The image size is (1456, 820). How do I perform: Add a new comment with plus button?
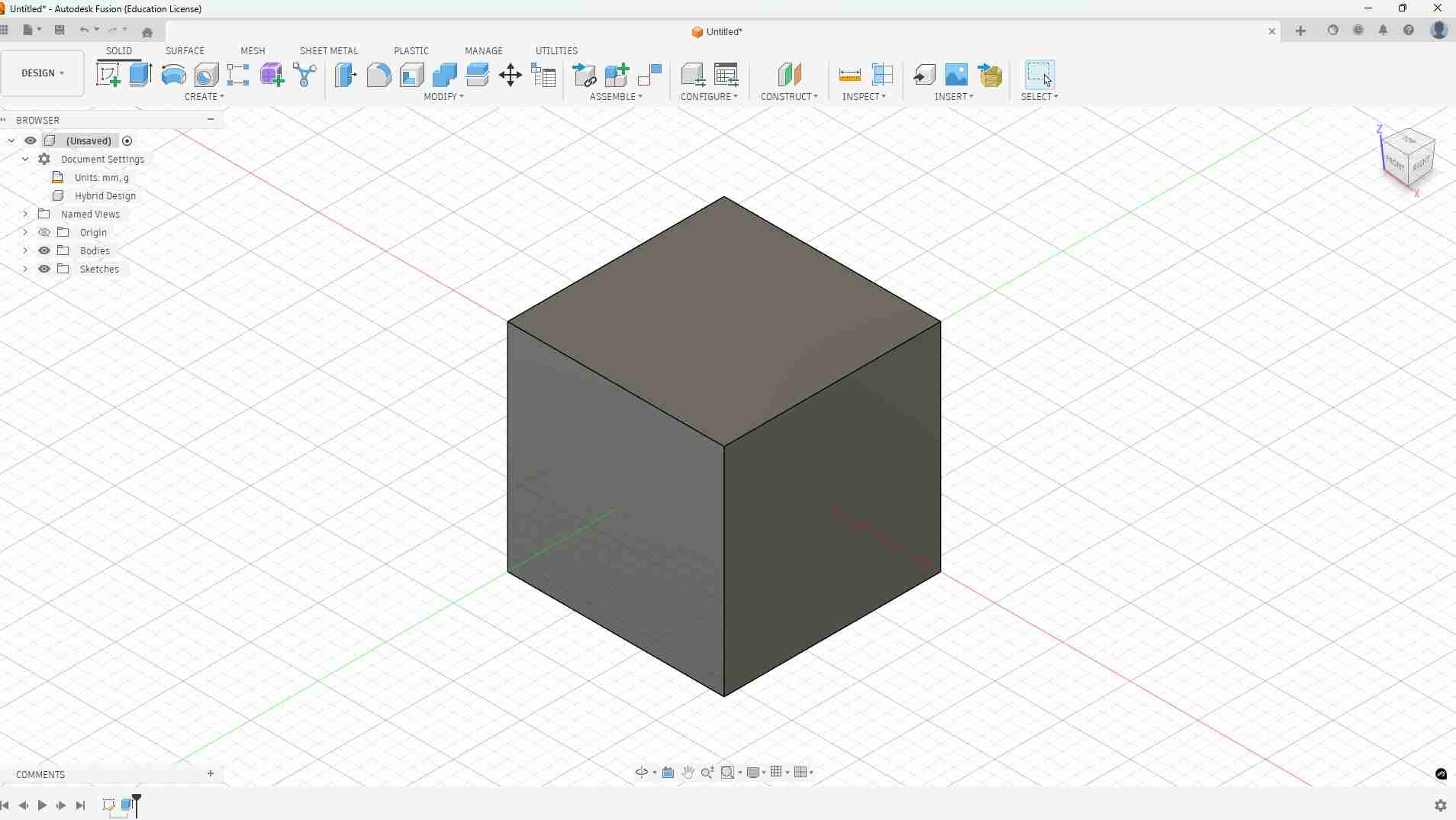tap(211, 774)
